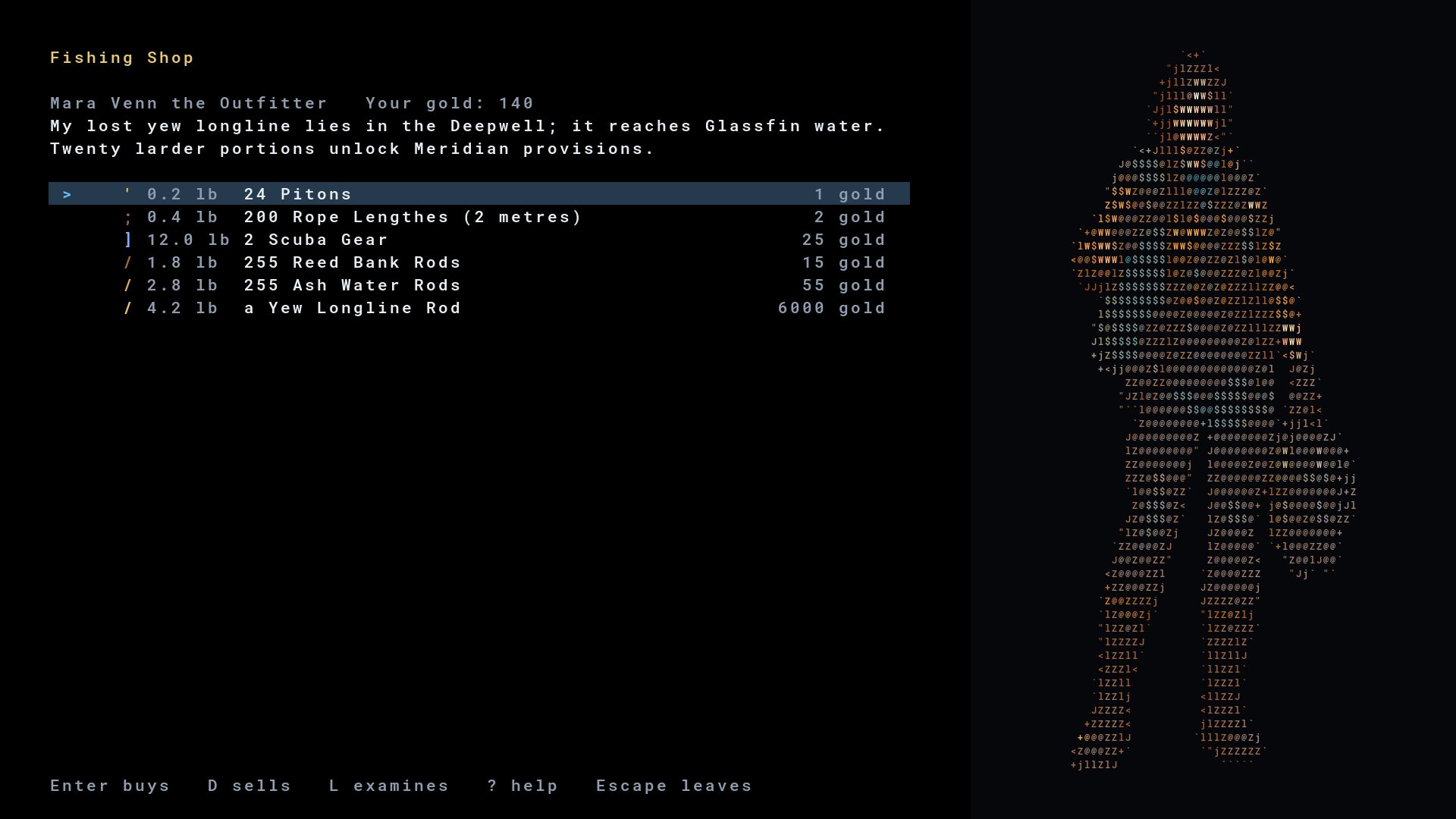
Task: Select 200 Rope Lengthes (2 metres)
Action: [479, 217]
